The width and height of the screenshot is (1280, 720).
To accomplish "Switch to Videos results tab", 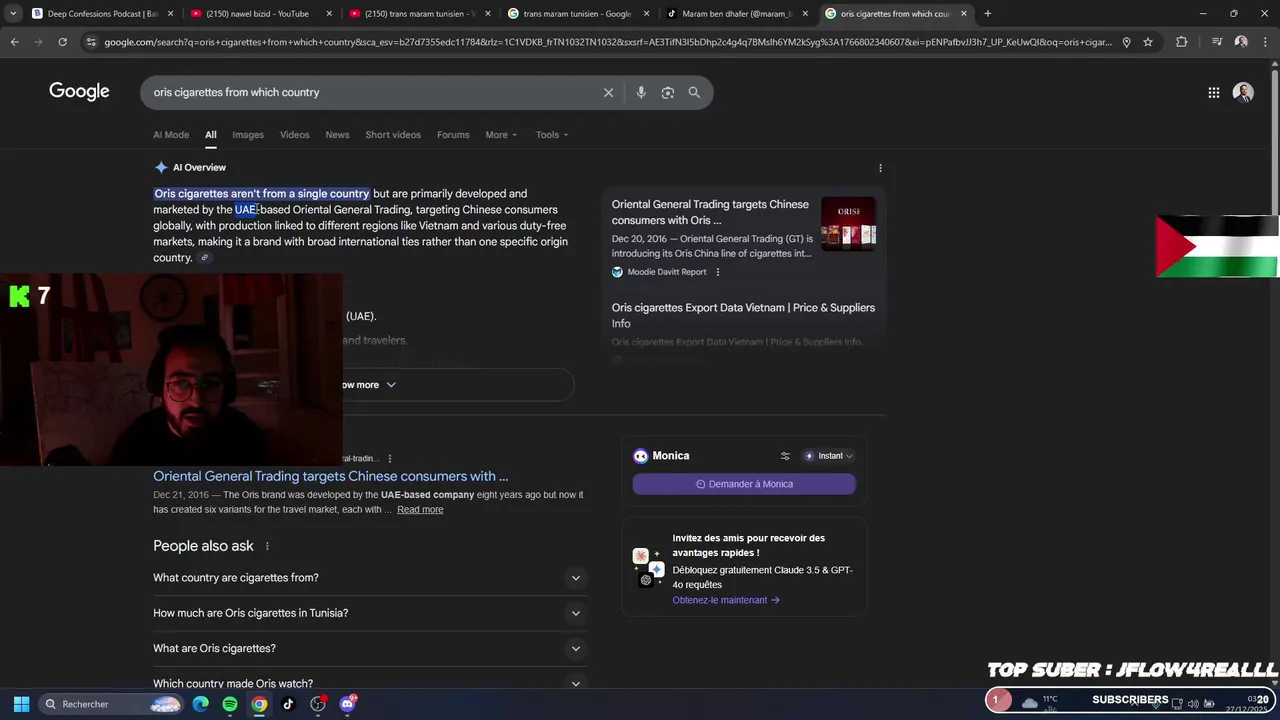I will coord(294,135).
